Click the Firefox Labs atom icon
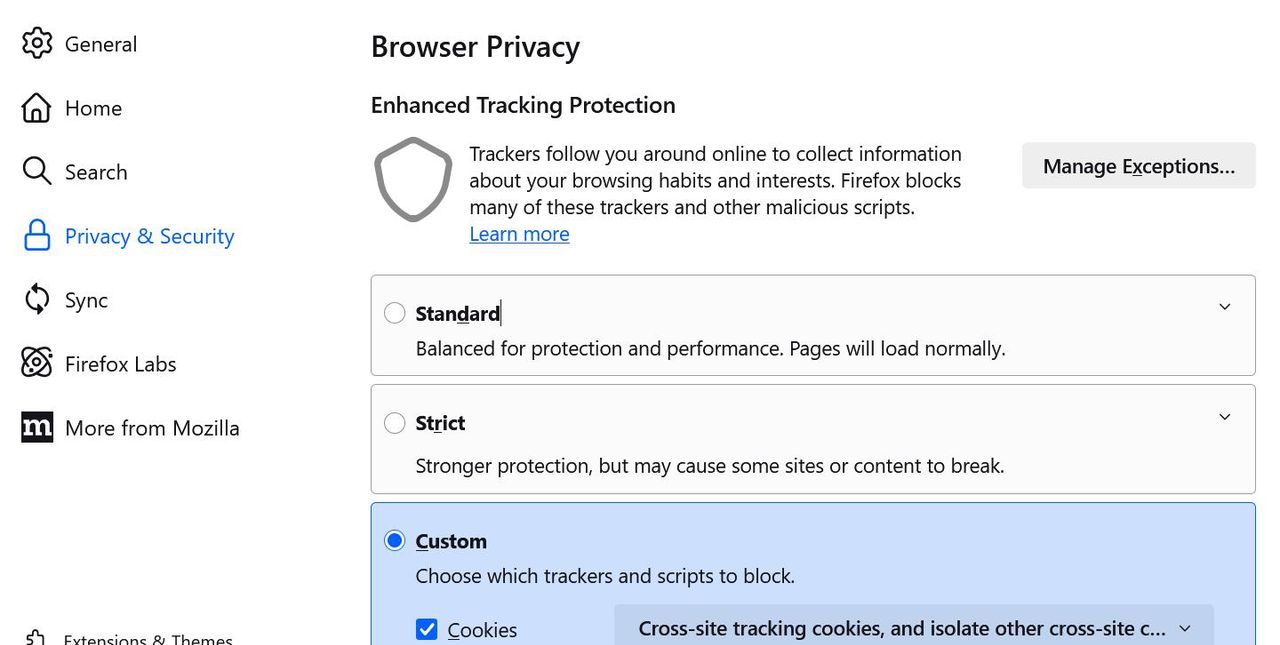Viewport: 1280px width, 645px height. (37, 364)
